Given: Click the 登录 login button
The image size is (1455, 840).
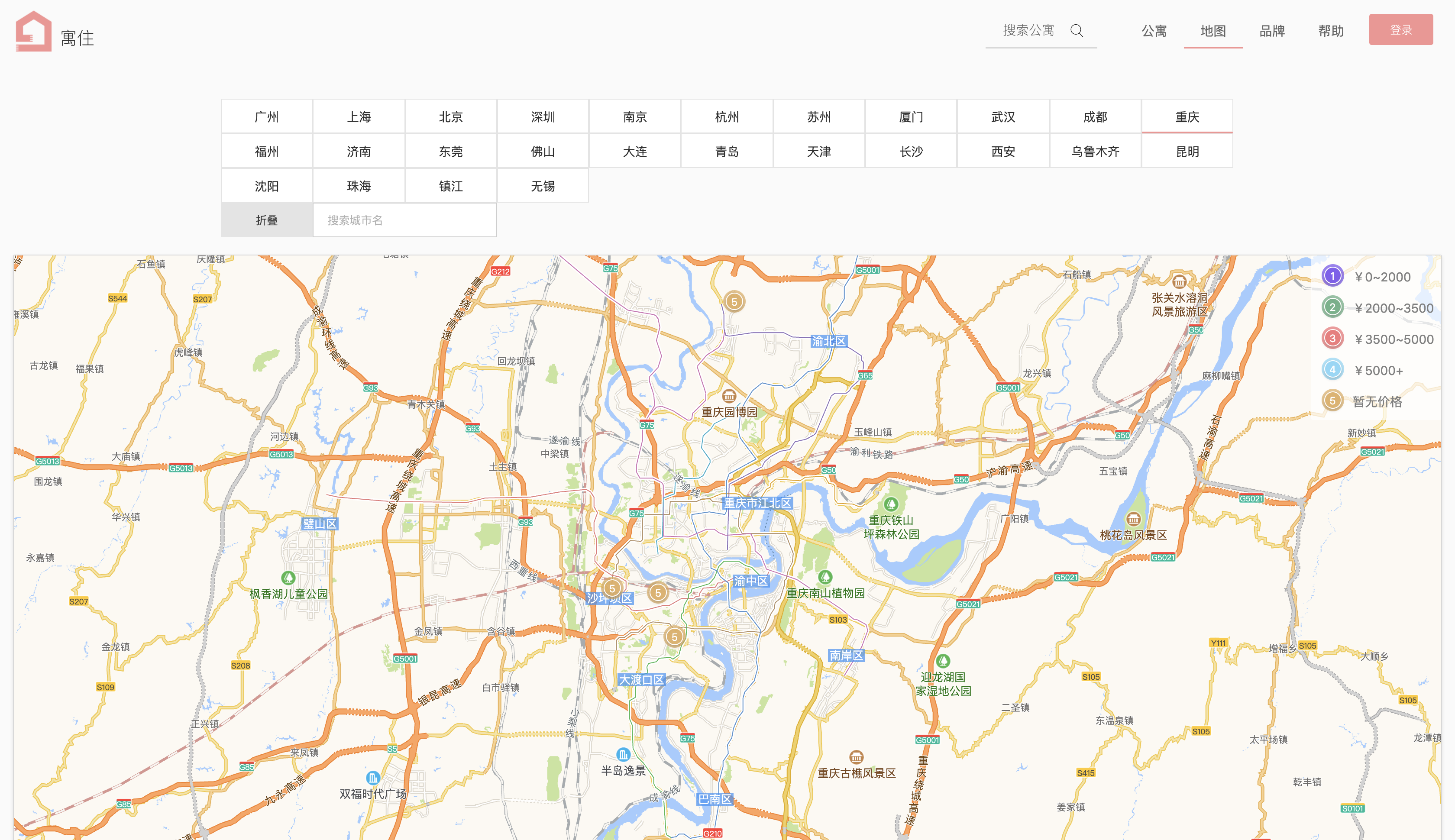Looking at the screenshot, I should (x=1400, y=30).
